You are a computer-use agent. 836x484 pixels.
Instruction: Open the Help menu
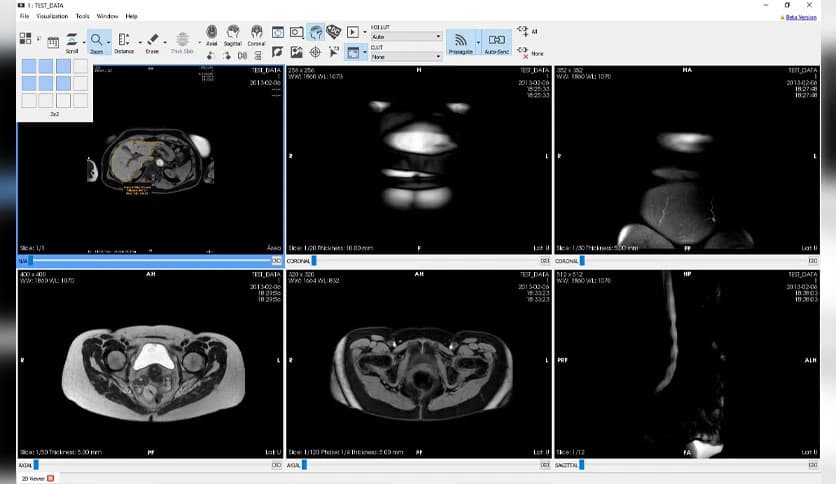pos(131,16)
